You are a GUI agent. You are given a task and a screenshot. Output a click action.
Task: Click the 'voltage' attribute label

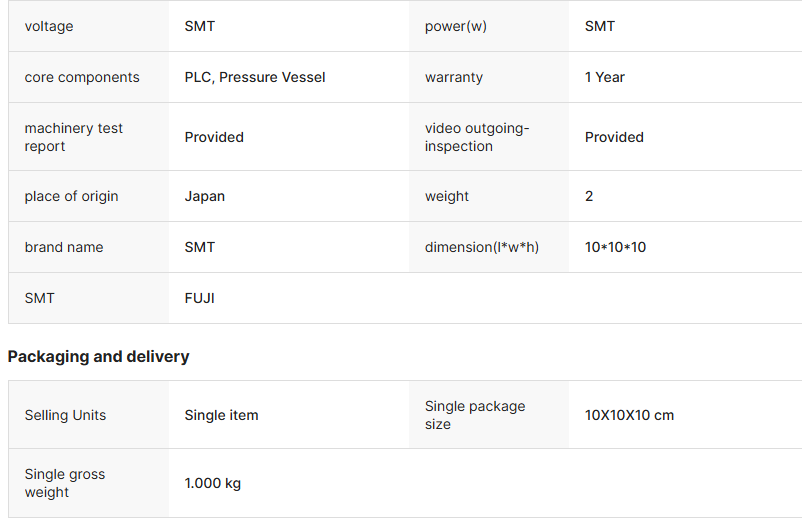point(49,26)
